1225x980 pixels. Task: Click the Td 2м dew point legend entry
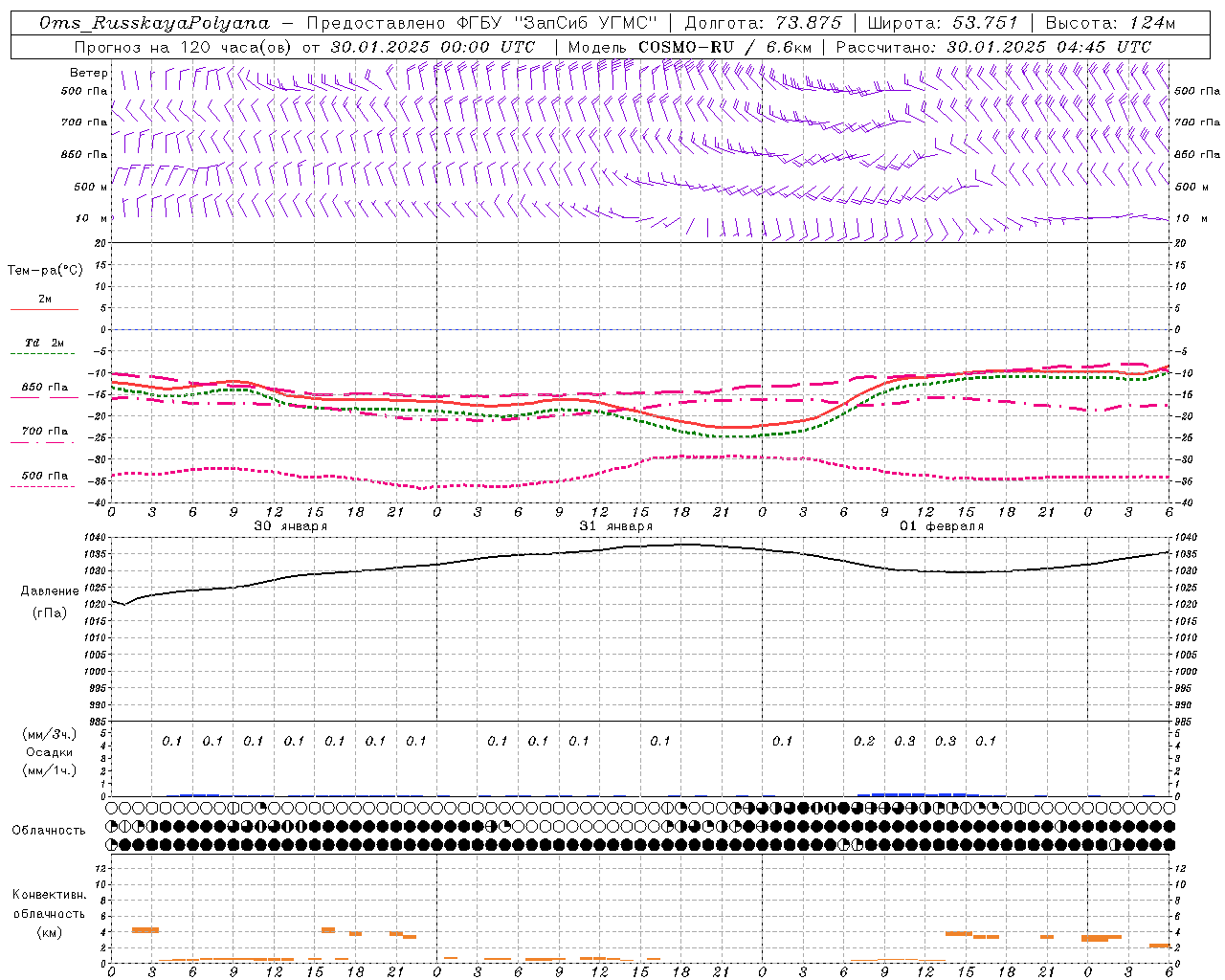point(44,347)
